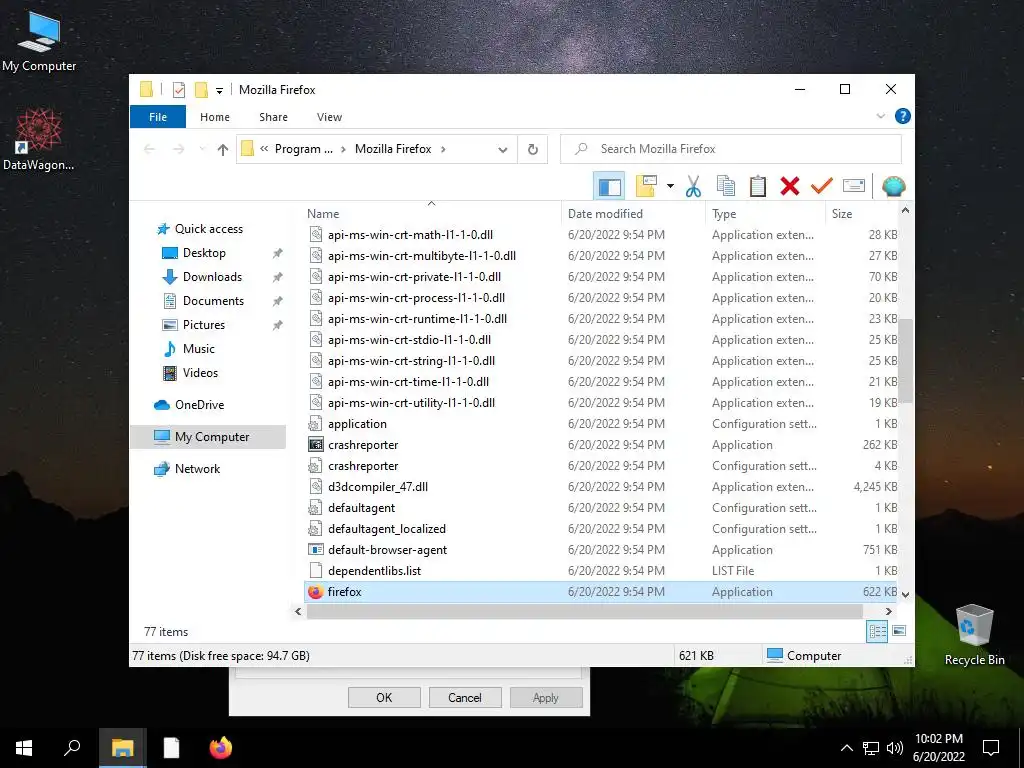The height and width of the screenshot is (768, 1024).
Task: Click the Cut scissors icon
Action: (693, 186)
